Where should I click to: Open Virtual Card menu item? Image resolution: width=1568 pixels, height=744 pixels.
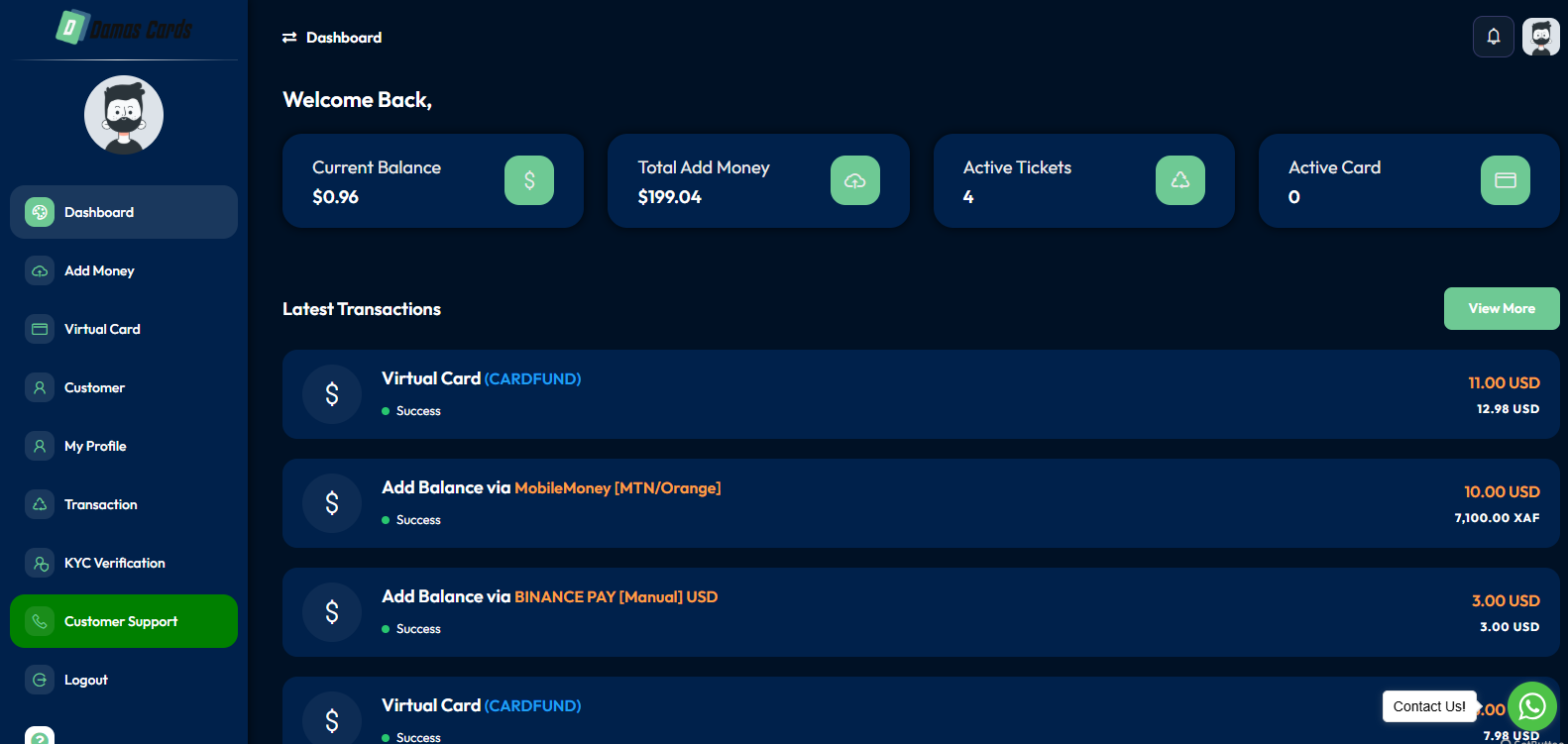pyautogui.click(x=124, y=329)
